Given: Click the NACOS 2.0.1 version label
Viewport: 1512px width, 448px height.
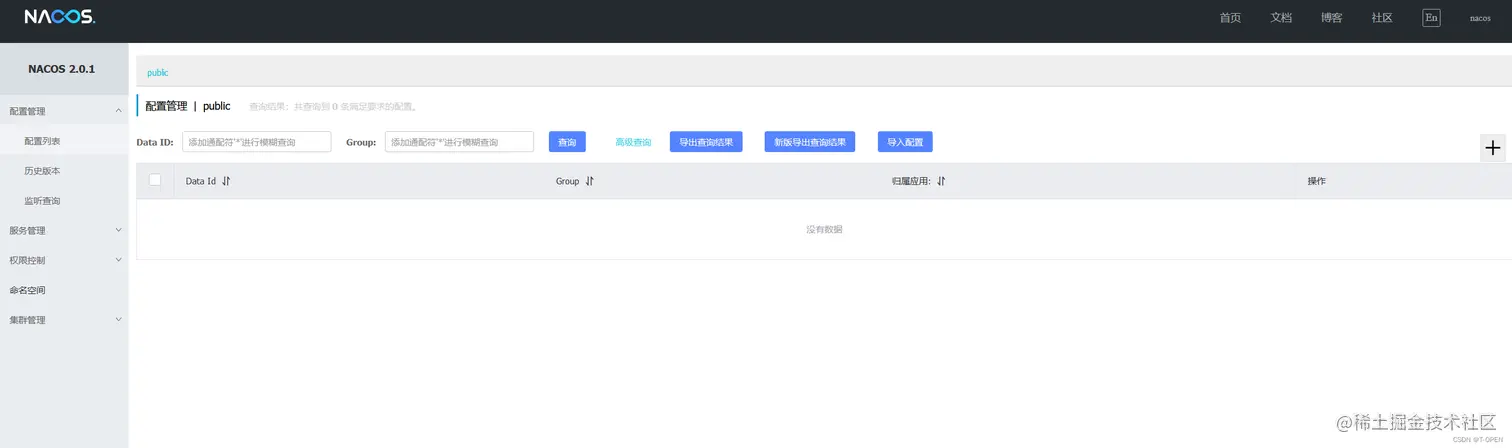Looking at the screenshot, I should point(62,68).
